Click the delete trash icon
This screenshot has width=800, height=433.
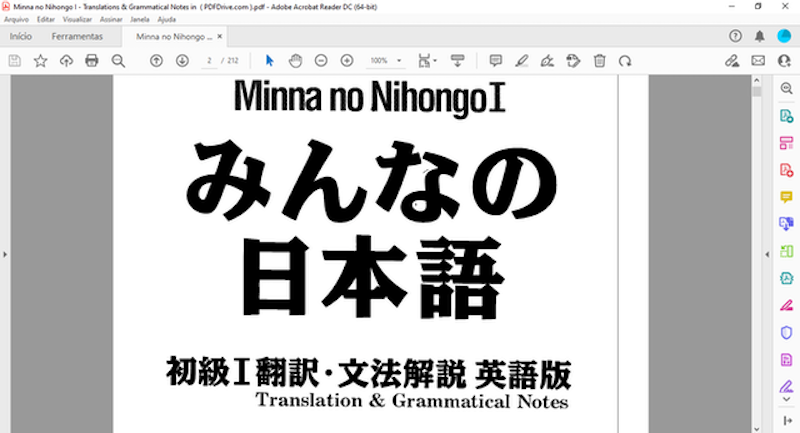pyautogui.click(x=599, y=61)
